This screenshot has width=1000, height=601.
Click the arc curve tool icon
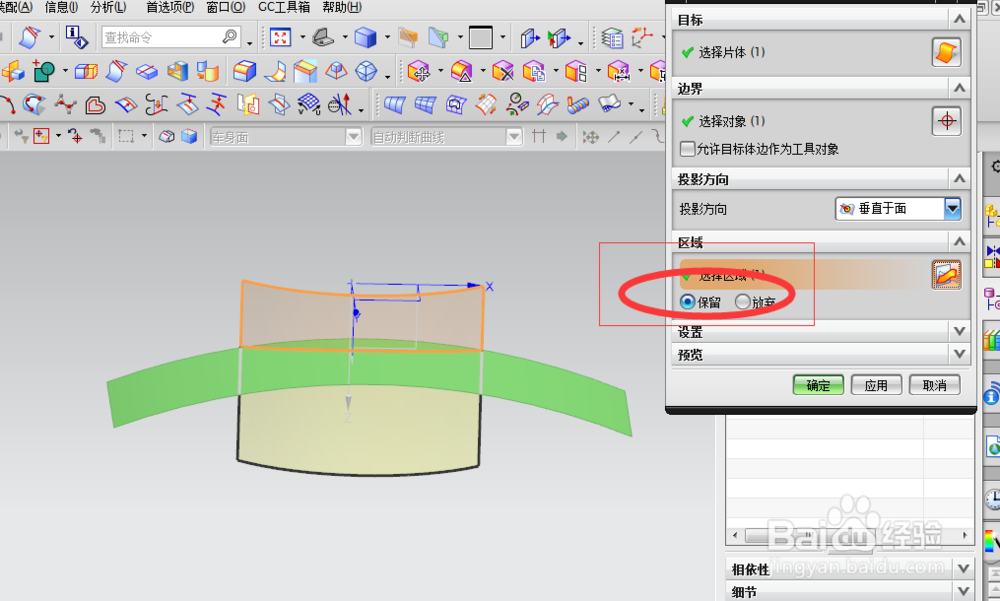(x=7, y=104)
